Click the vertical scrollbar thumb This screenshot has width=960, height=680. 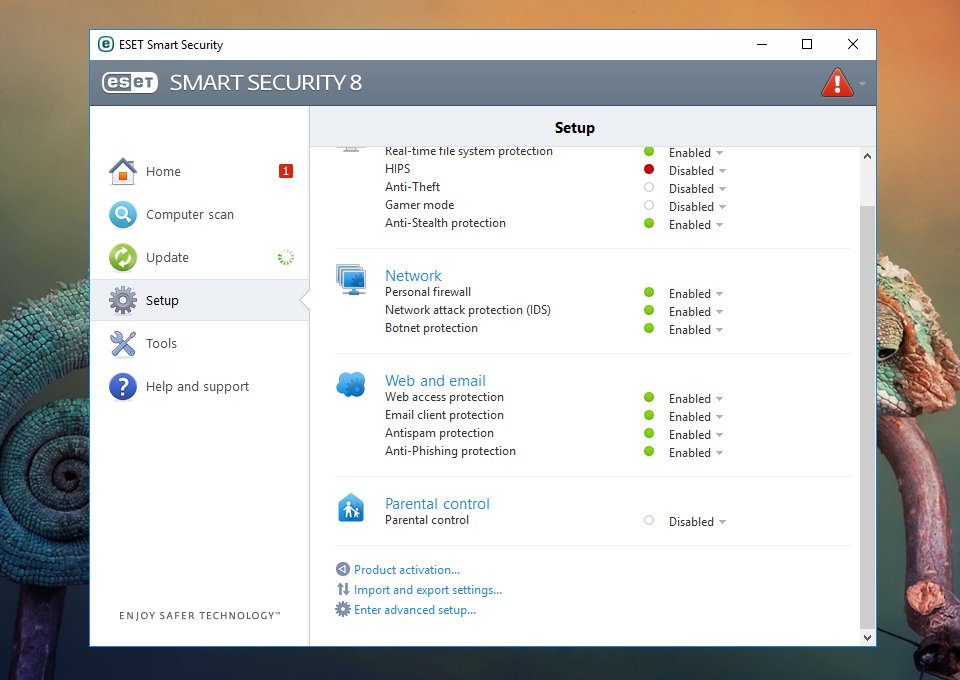867,417
